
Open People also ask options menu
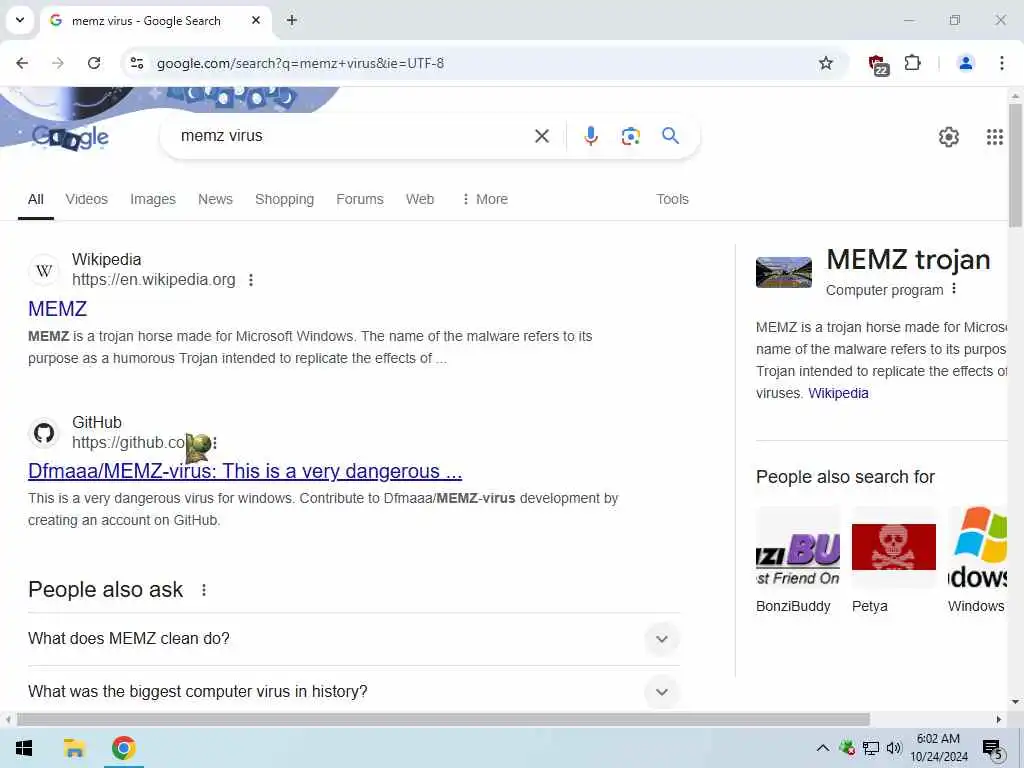coord(204,590)
